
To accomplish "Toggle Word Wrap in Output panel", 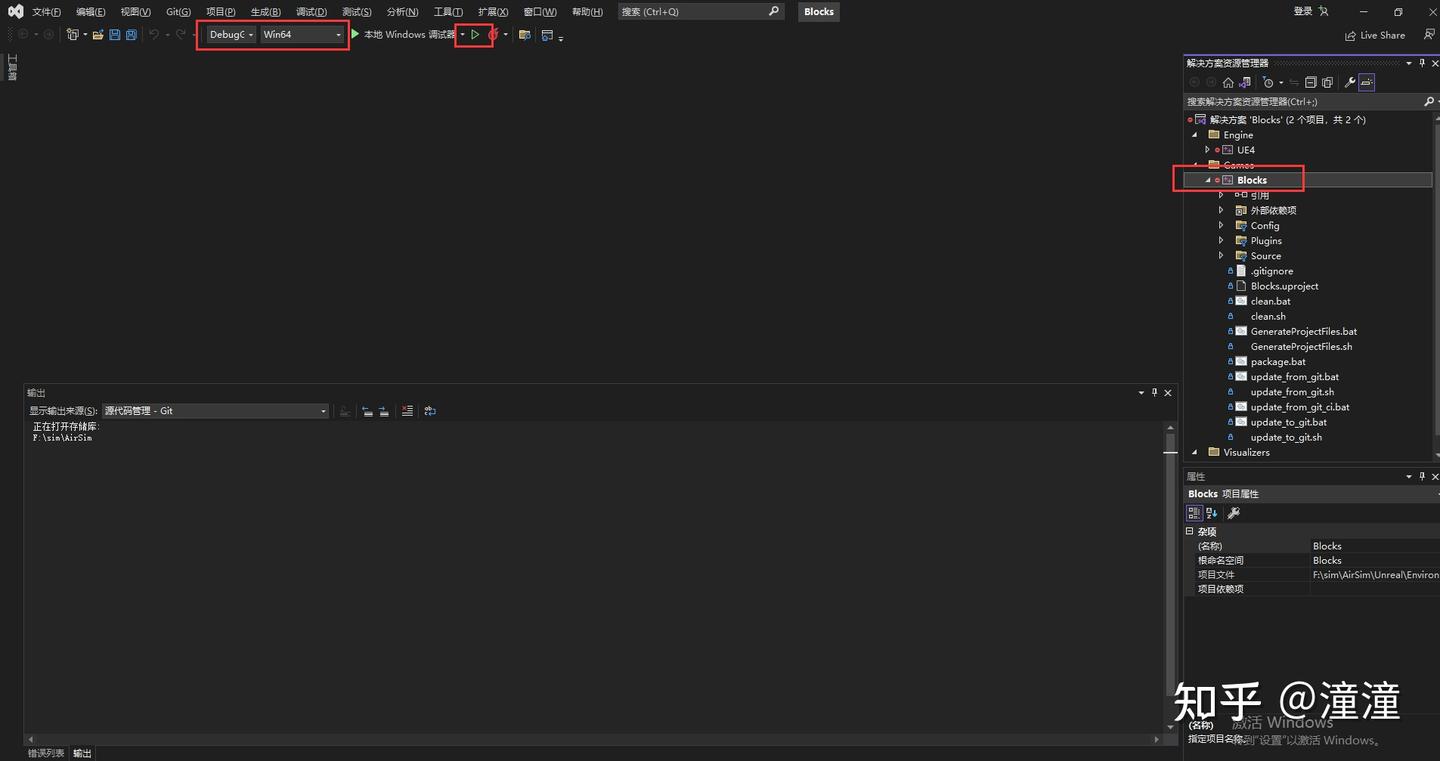I will coord(429,411).
